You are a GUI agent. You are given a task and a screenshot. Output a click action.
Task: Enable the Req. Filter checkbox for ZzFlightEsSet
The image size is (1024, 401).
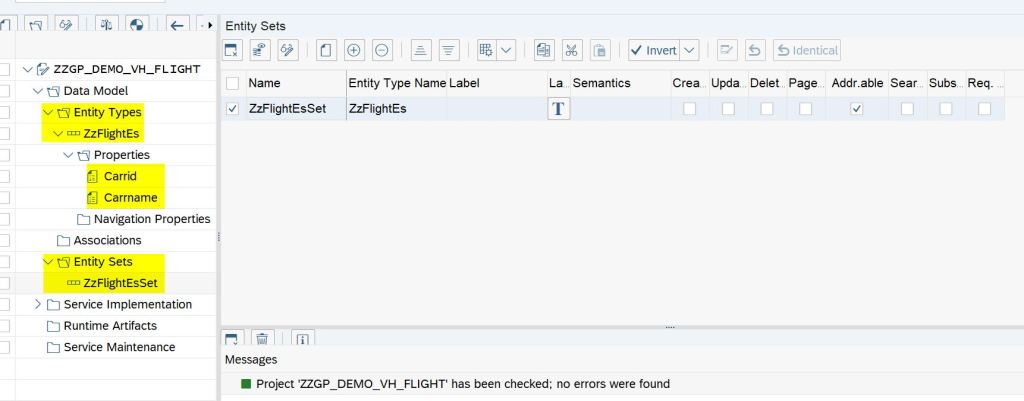pyautogui.click(x=984, y=109)
